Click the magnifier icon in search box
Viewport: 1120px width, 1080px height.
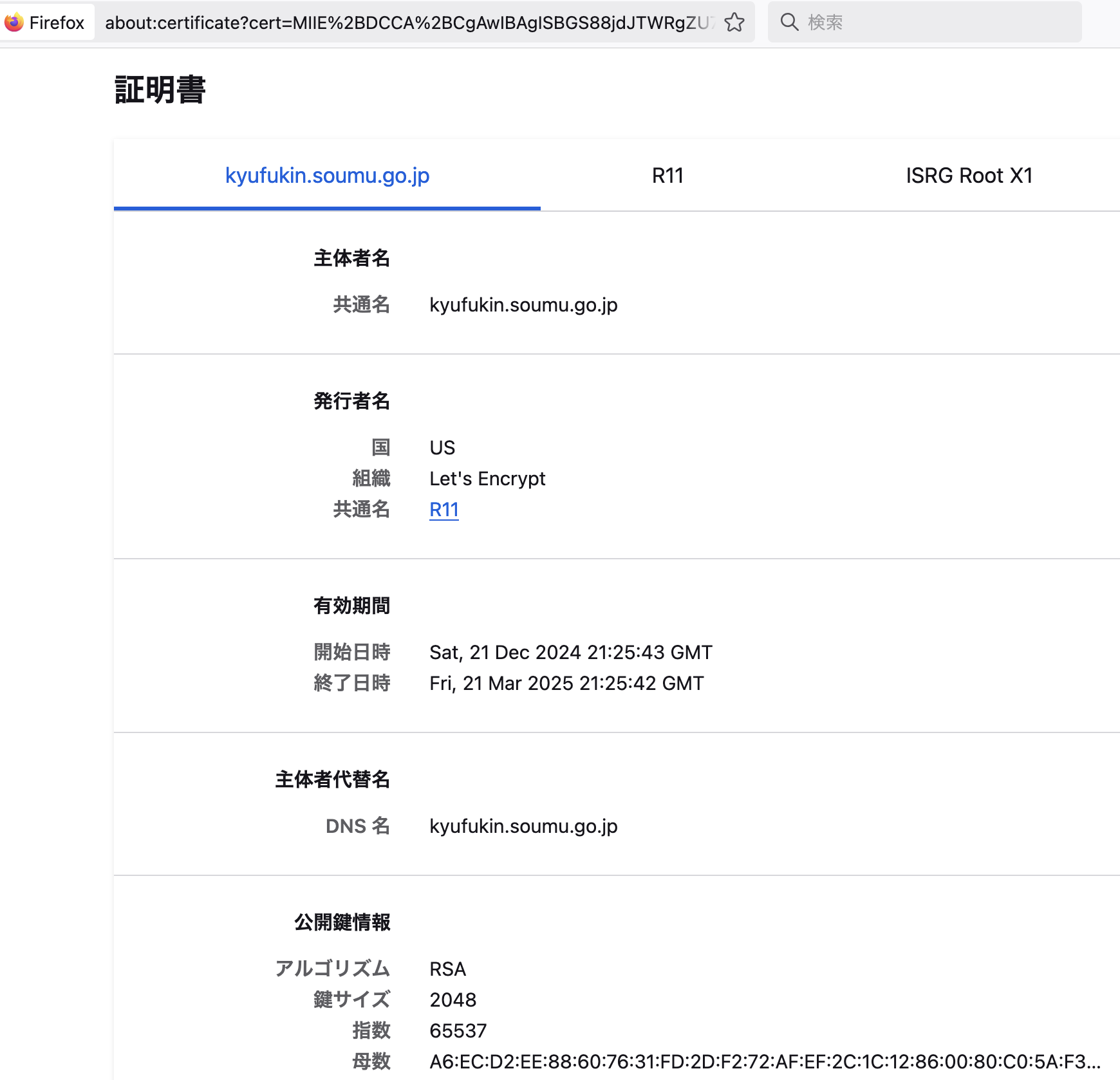coord(789,23)
